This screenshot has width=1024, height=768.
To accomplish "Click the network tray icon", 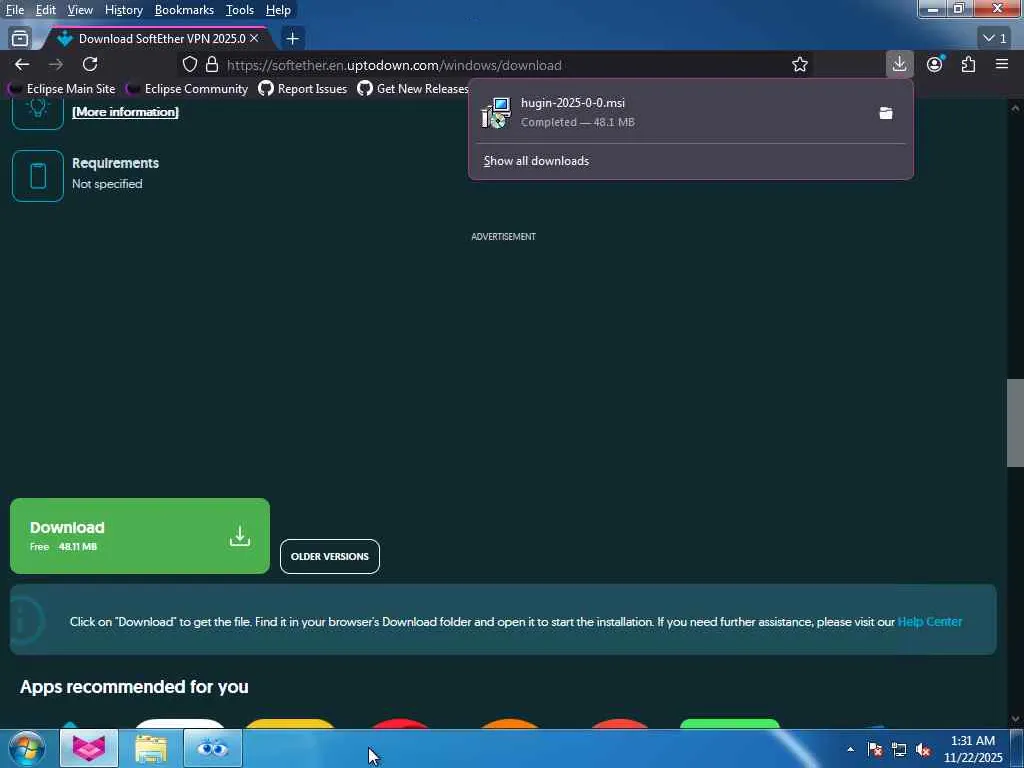I will (x=899, y=749).
